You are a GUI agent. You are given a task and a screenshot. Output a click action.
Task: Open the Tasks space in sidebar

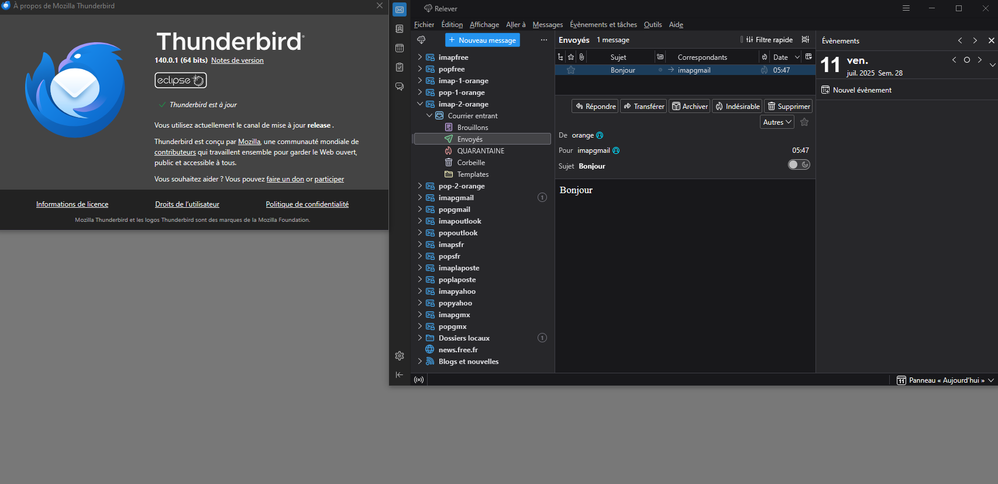pos(400,67)
